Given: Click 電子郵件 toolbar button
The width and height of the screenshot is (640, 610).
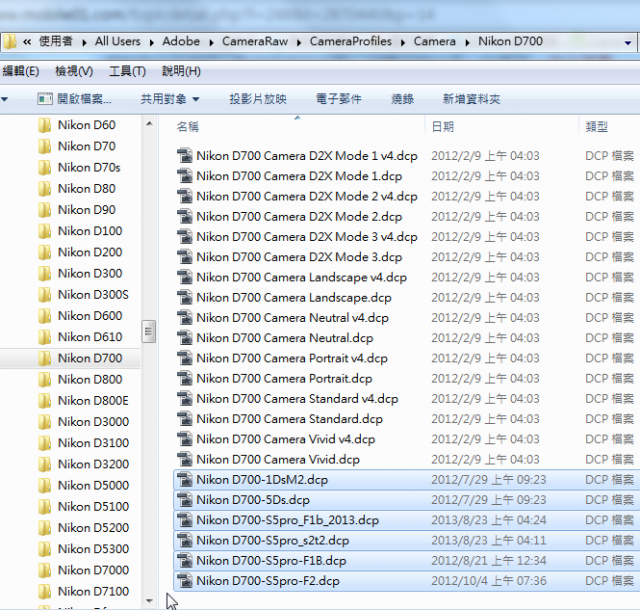Looking at the screenshot, I should point(339,99).
